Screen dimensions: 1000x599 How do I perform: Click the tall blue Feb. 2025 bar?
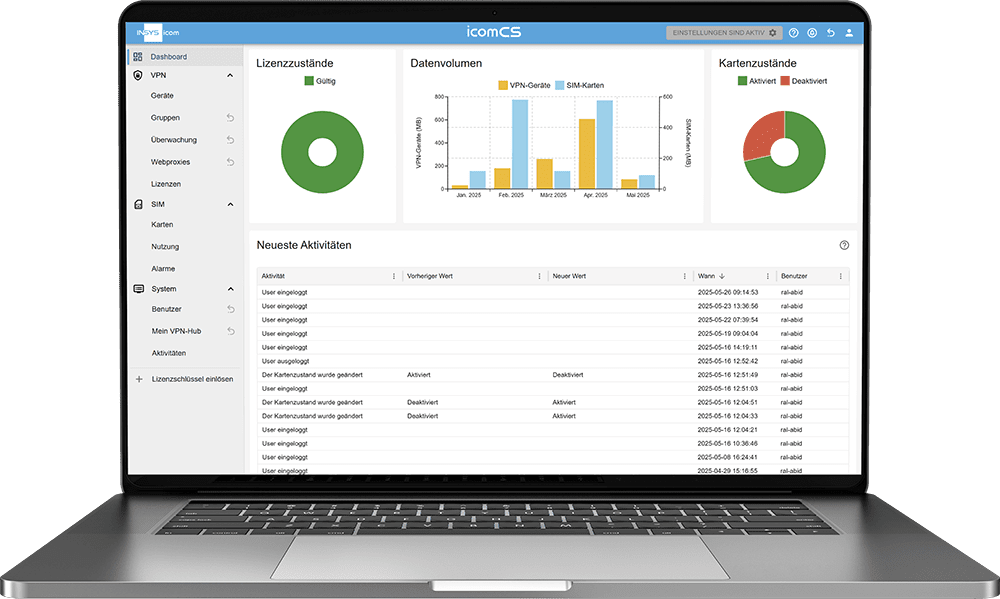click(x=520, y=144)
